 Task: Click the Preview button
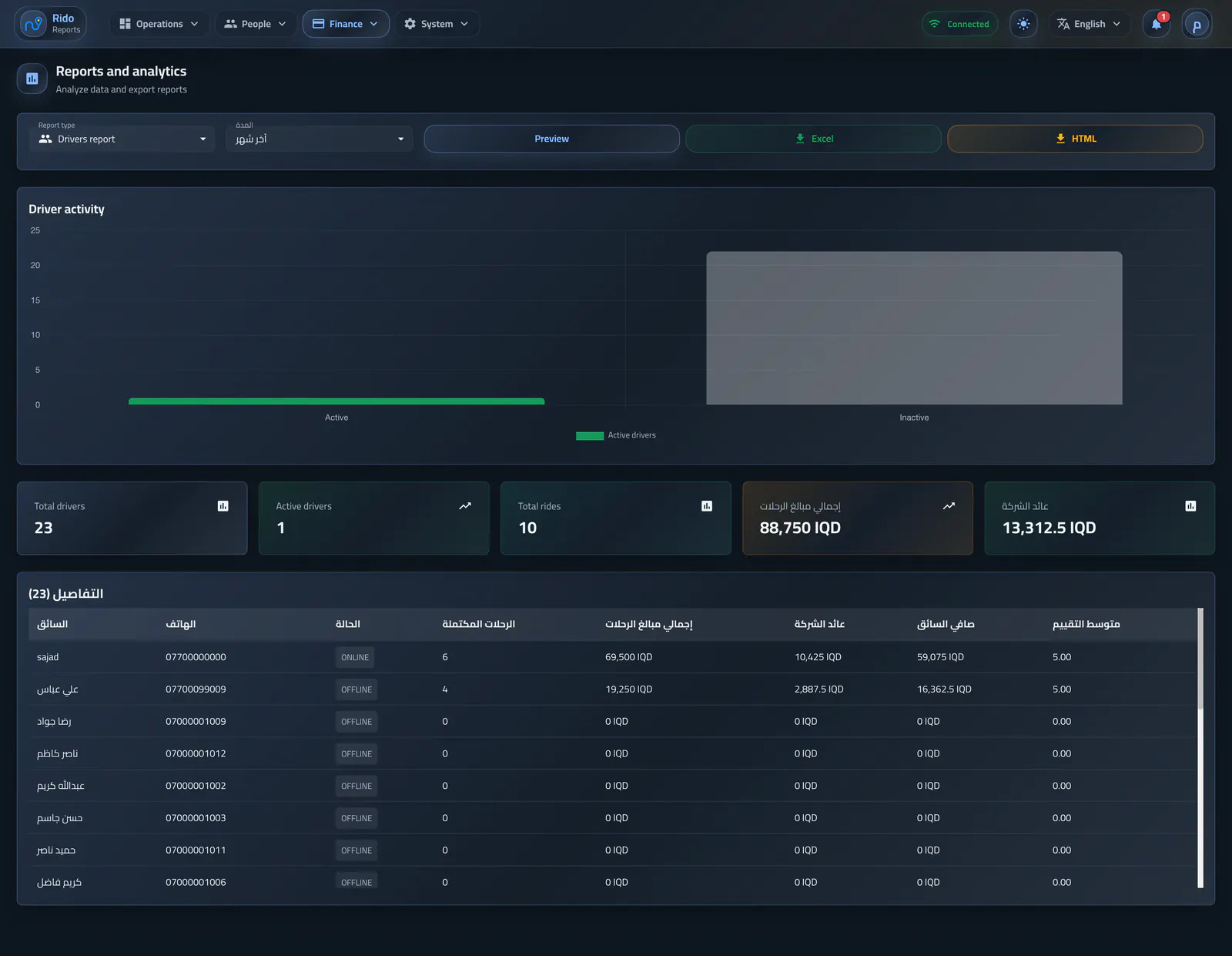(551, 139)
